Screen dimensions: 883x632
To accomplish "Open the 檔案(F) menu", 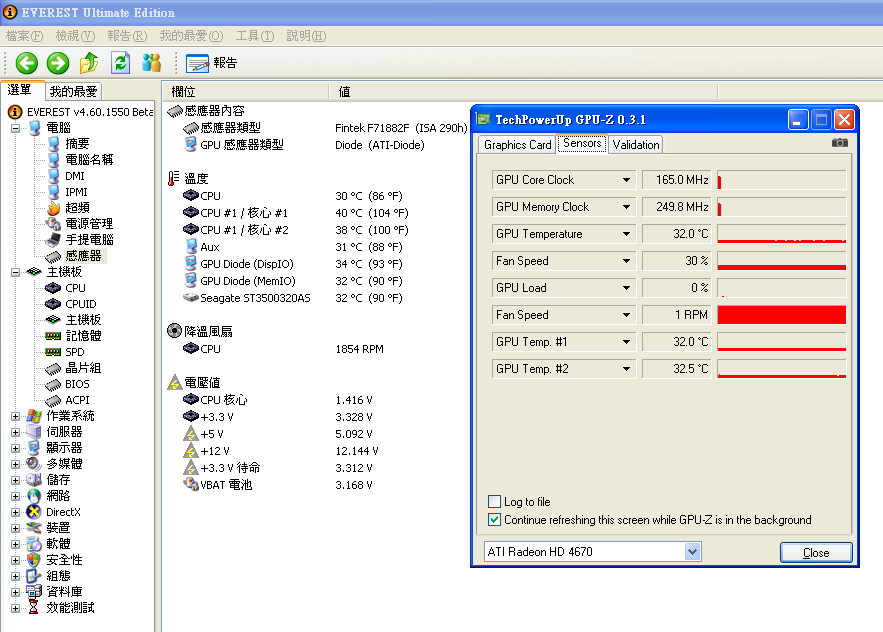I will pos(24,36).
